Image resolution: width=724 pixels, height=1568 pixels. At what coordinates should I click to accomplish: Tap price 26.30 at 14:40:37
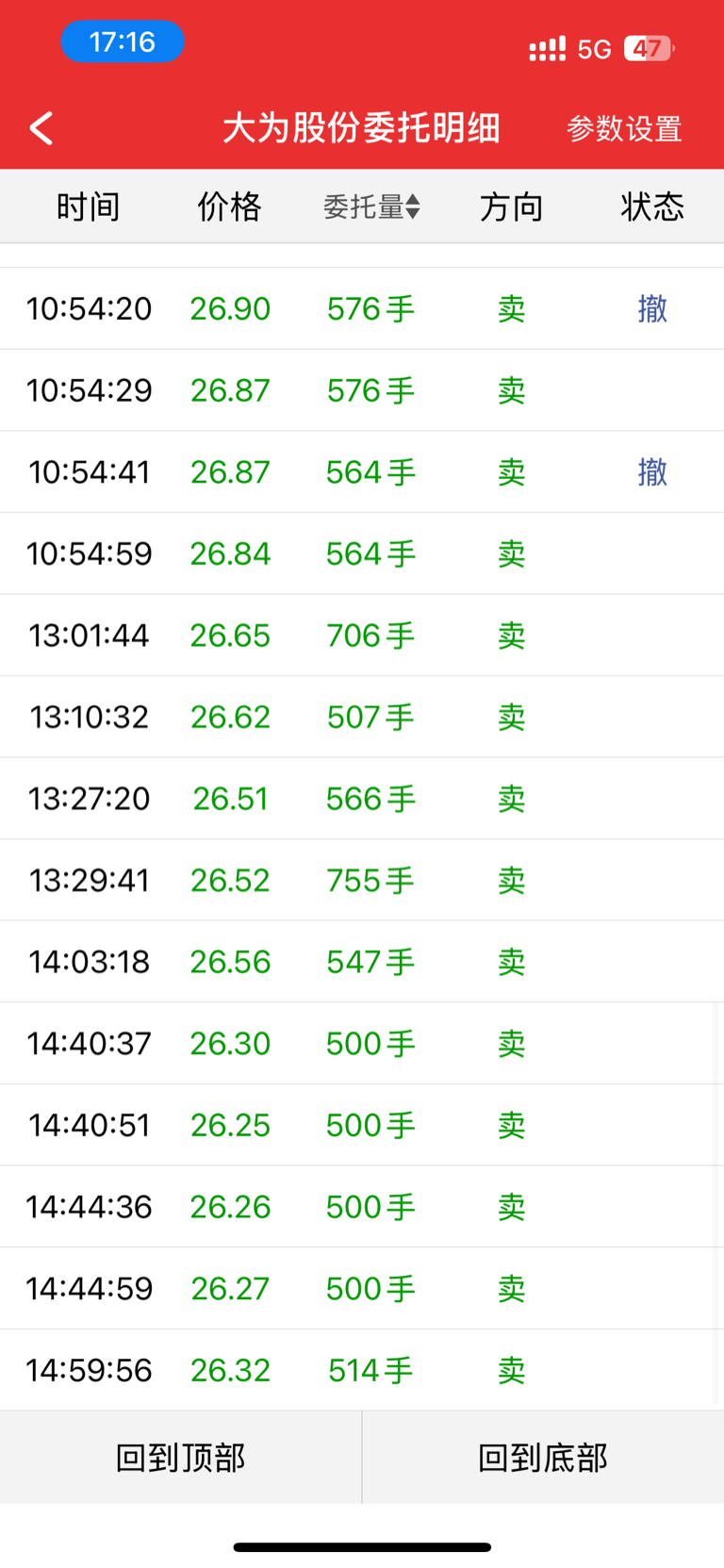[x=230, y=1044]
